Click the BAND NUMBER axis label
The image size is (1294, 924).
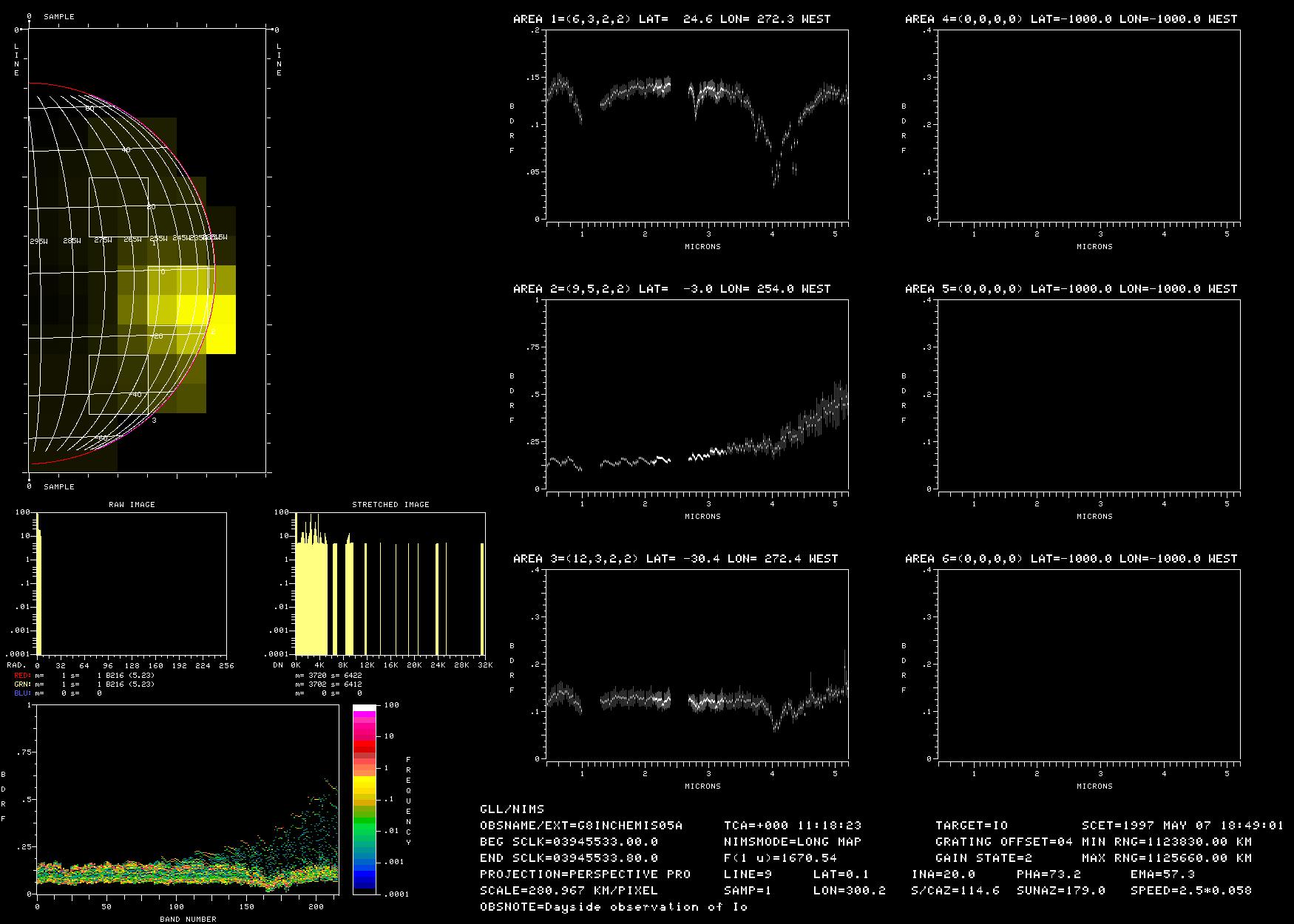188,919
